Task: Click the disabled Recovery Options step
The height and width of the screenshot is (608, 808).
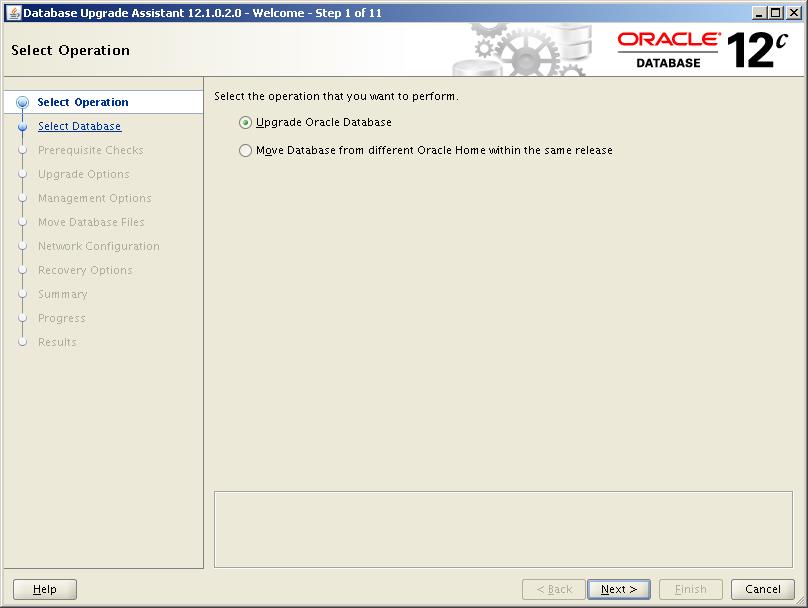Action: pos(85,270)
